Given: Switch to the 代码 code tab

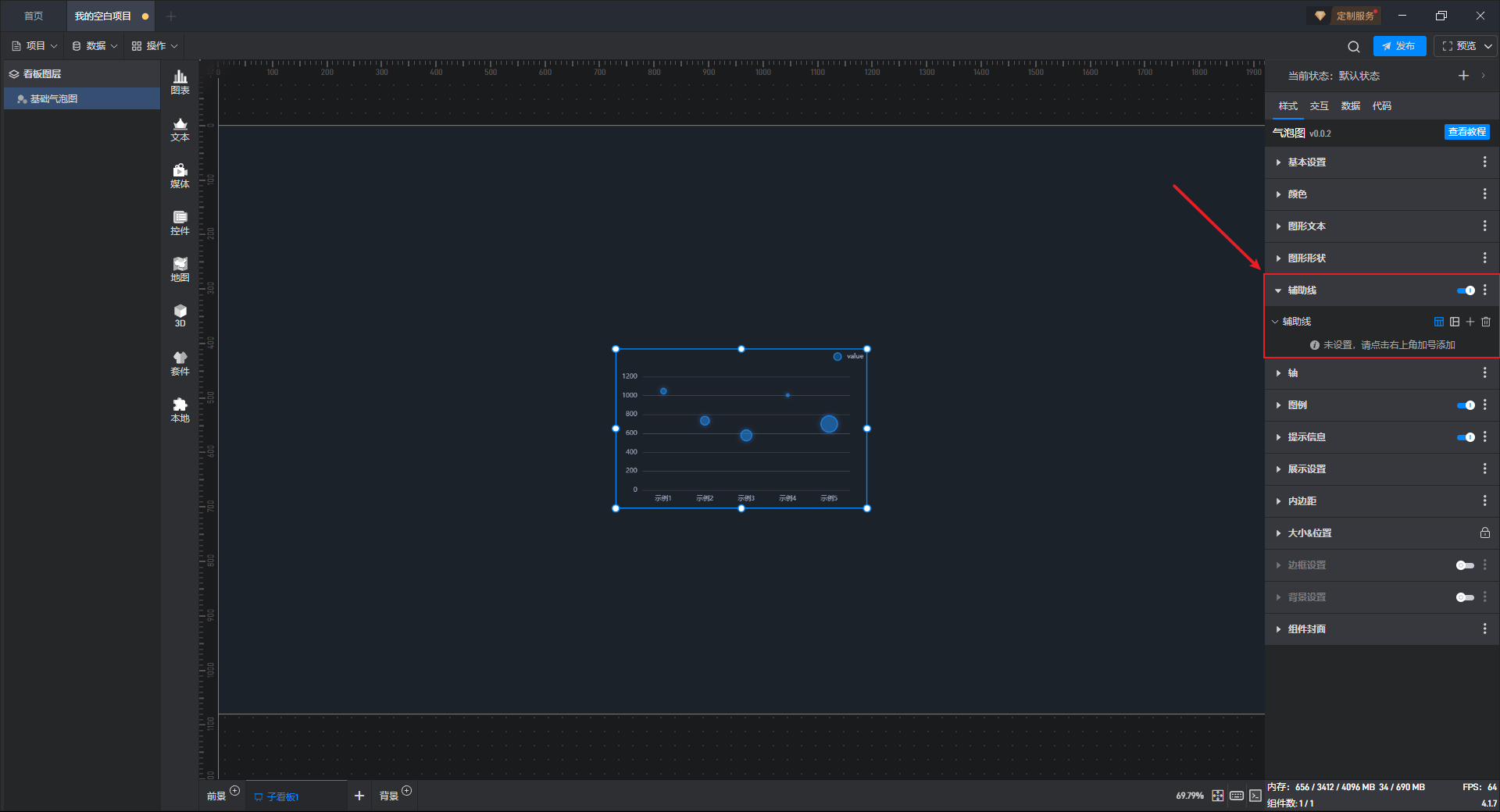Looking at the screenshot, I should pyautogui.click(x=1381, y=106).
